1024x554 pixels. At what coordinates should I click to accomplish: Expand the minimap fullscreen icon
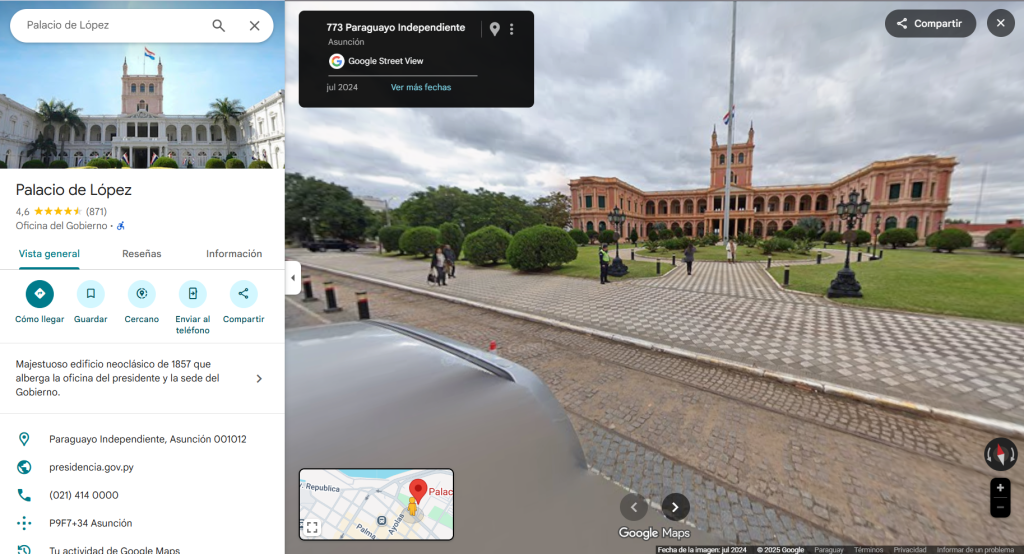coord(312,527)
